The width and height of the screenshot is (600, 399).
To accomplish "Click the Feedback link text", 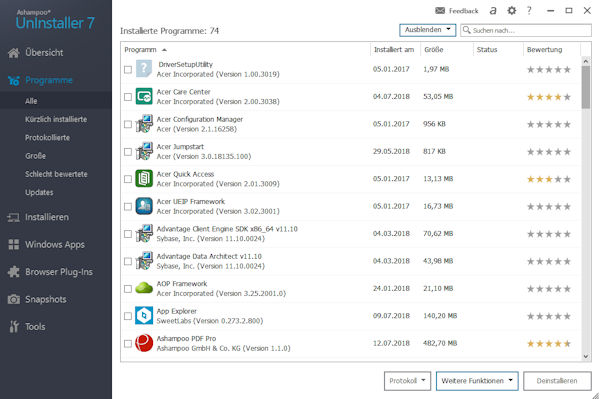I will point(463,11).
